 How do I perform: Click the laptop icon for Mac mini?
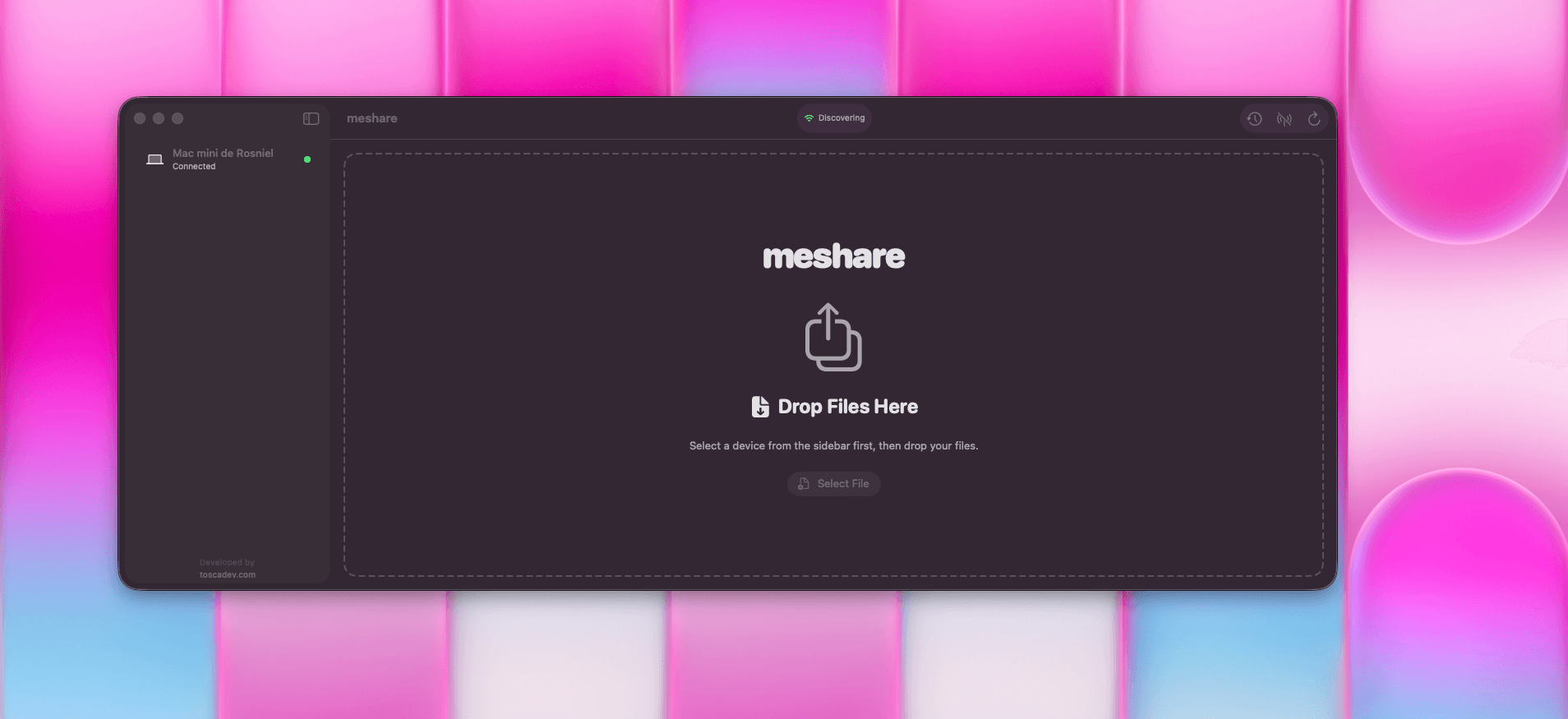pyautogui.click(x=154, y=159)
